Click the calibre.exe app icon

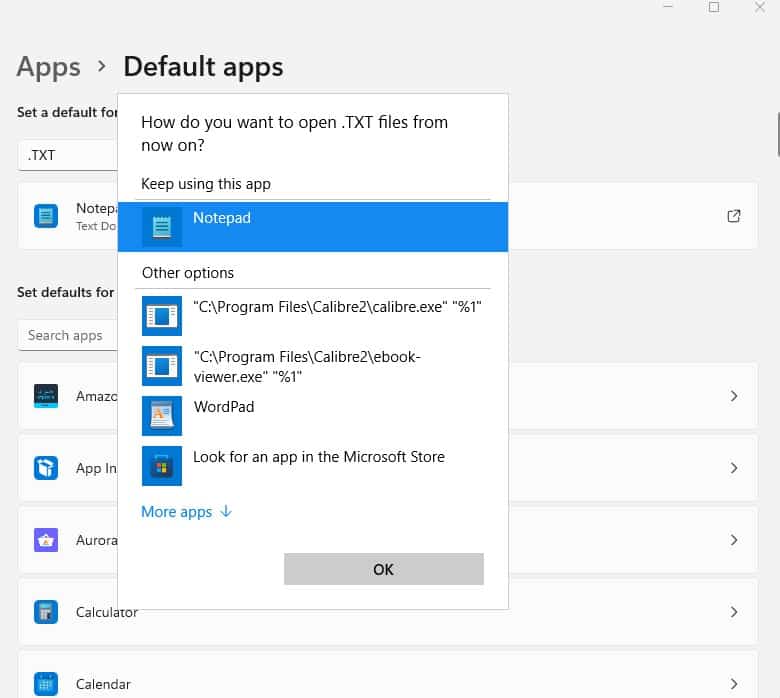point(162,315)
